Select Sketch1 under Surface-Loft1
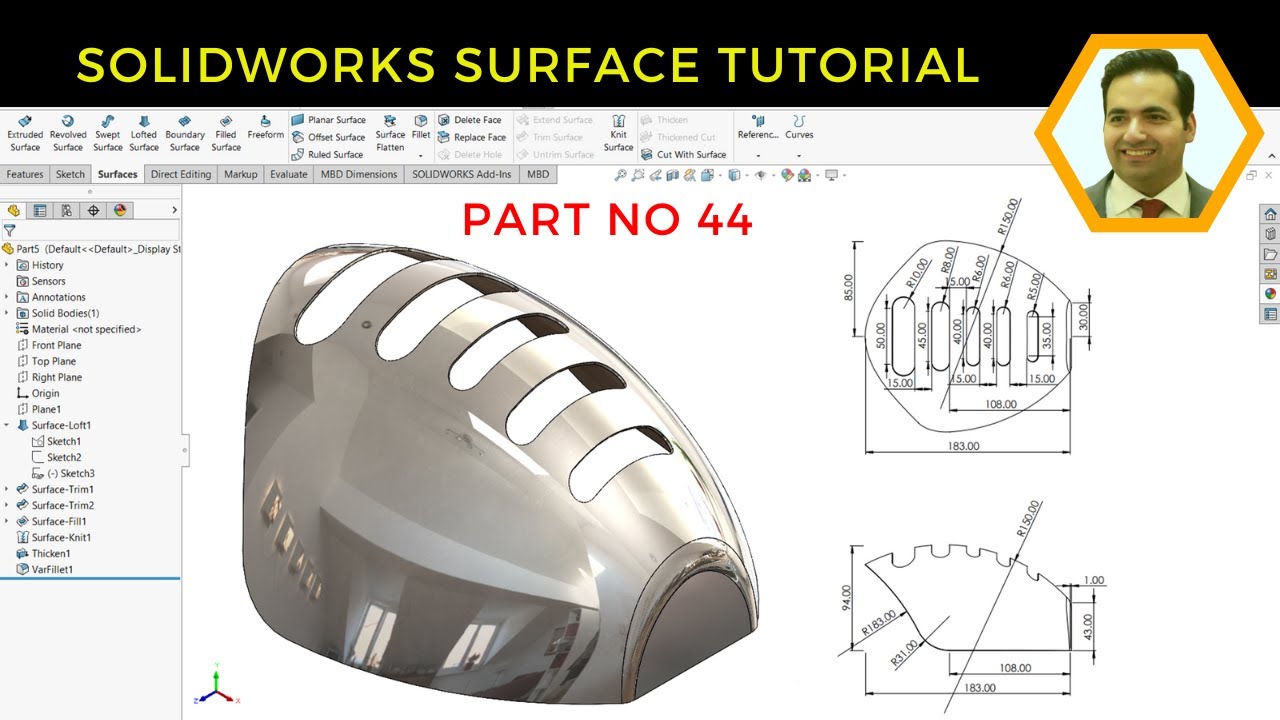Viewport: 1280px width, 720px height. 56,441
